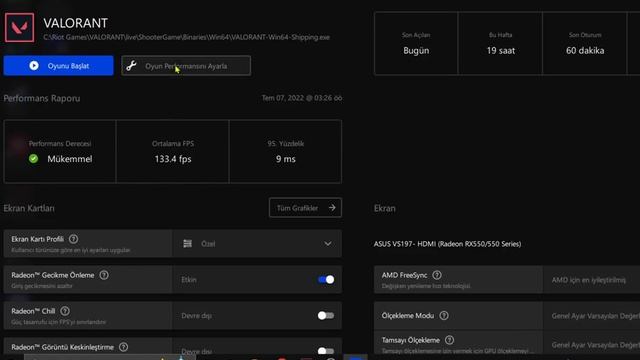Click help icon next to Ekran Kartı Profili
Image resolution: width=640 pixels, height=360 pixels.
point(73,239)
